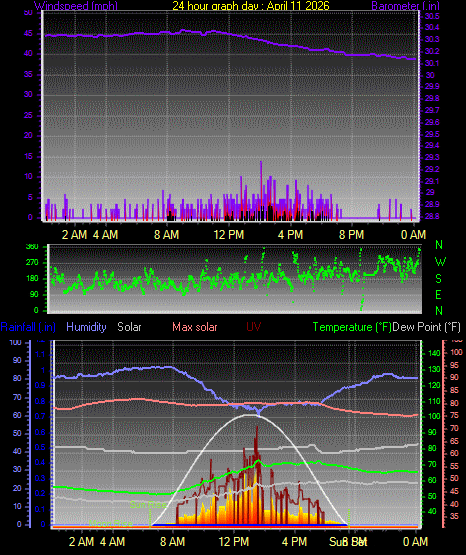
Task: Click '8 PM' under the windspeed graph
Action: (351, 235)
